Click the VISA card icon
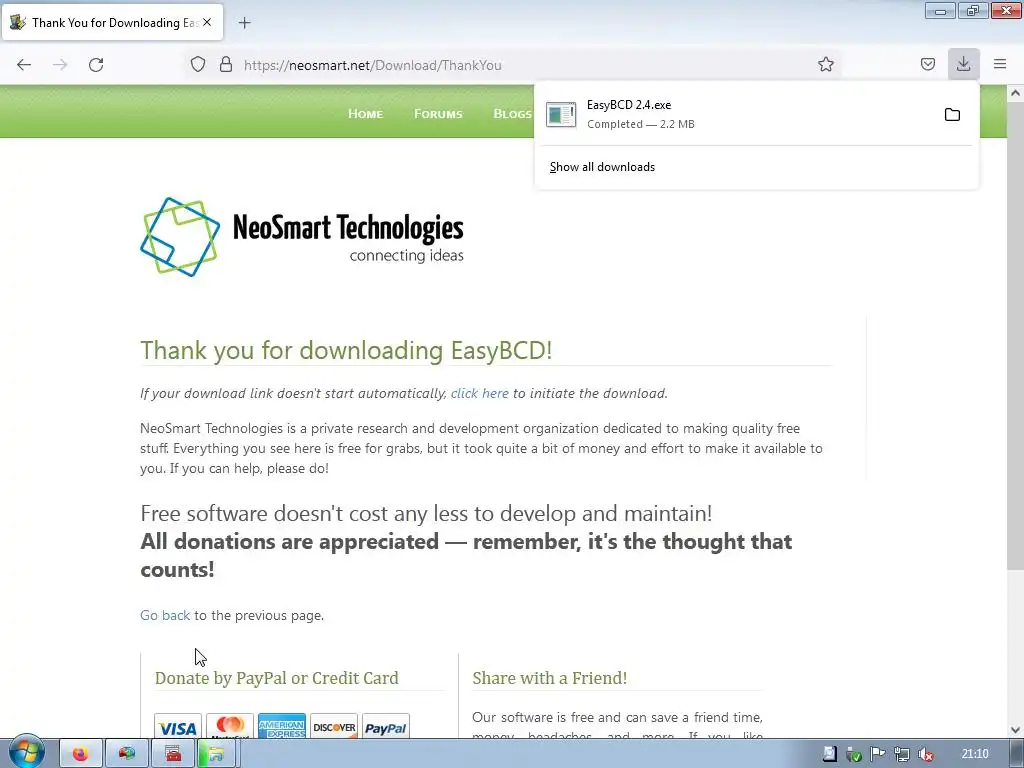 coord(178,726)
